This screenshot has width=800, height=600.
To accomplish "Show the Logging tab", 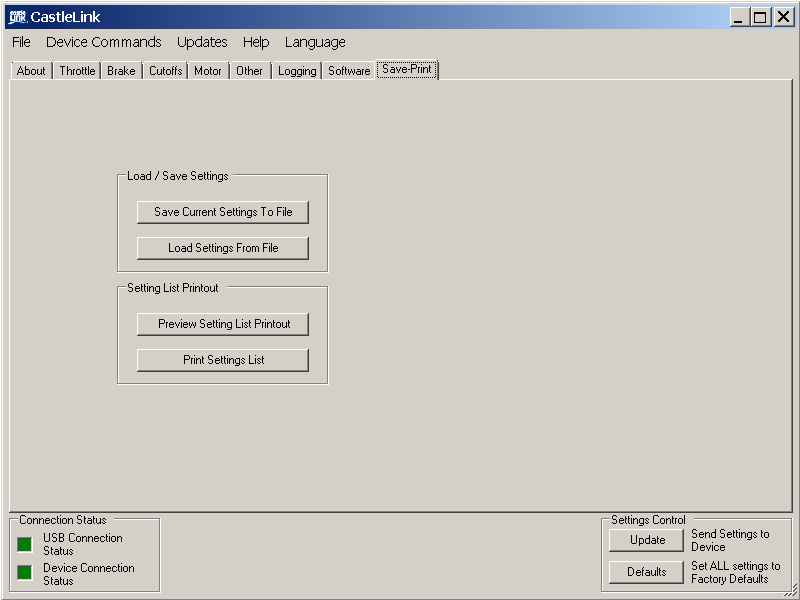I will (297, 71).
